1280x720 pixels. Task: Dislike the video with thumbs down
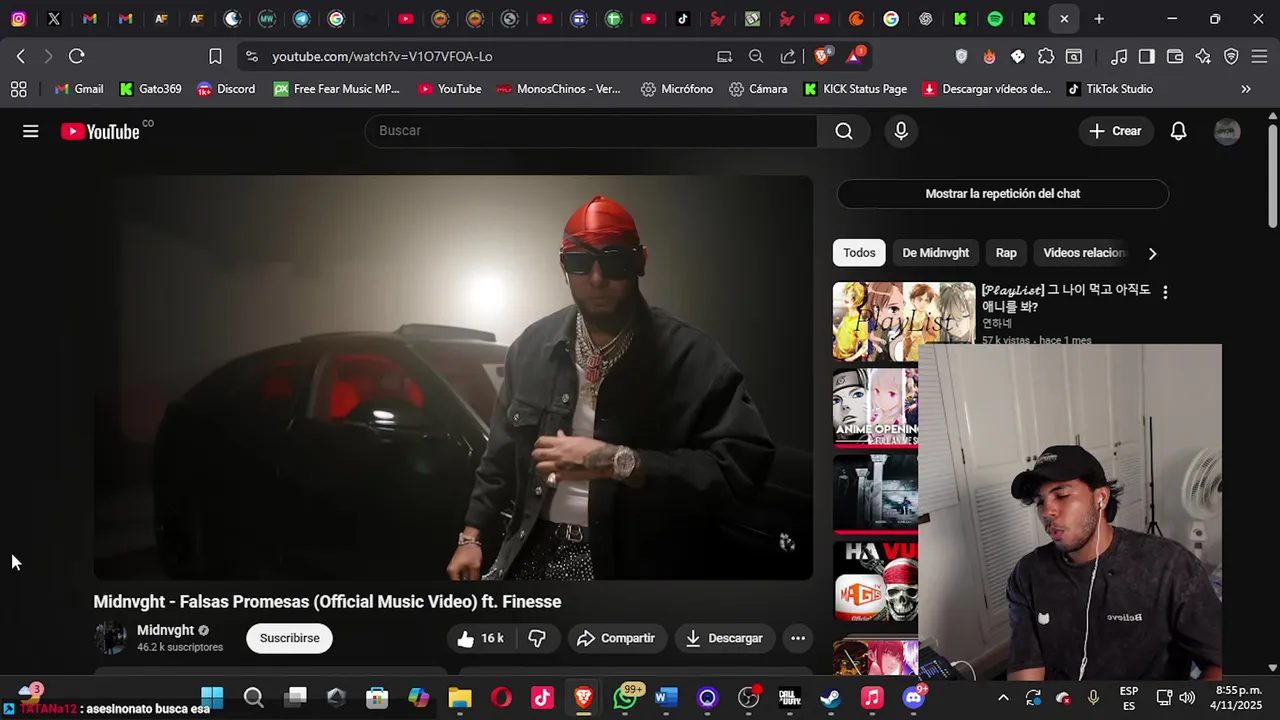[537, 638]
